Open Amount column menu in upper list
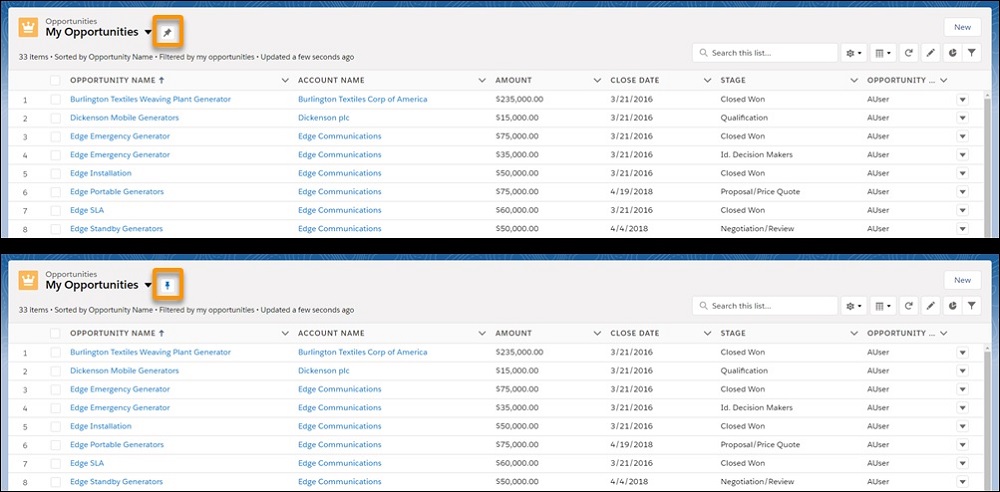 (595, 80)
